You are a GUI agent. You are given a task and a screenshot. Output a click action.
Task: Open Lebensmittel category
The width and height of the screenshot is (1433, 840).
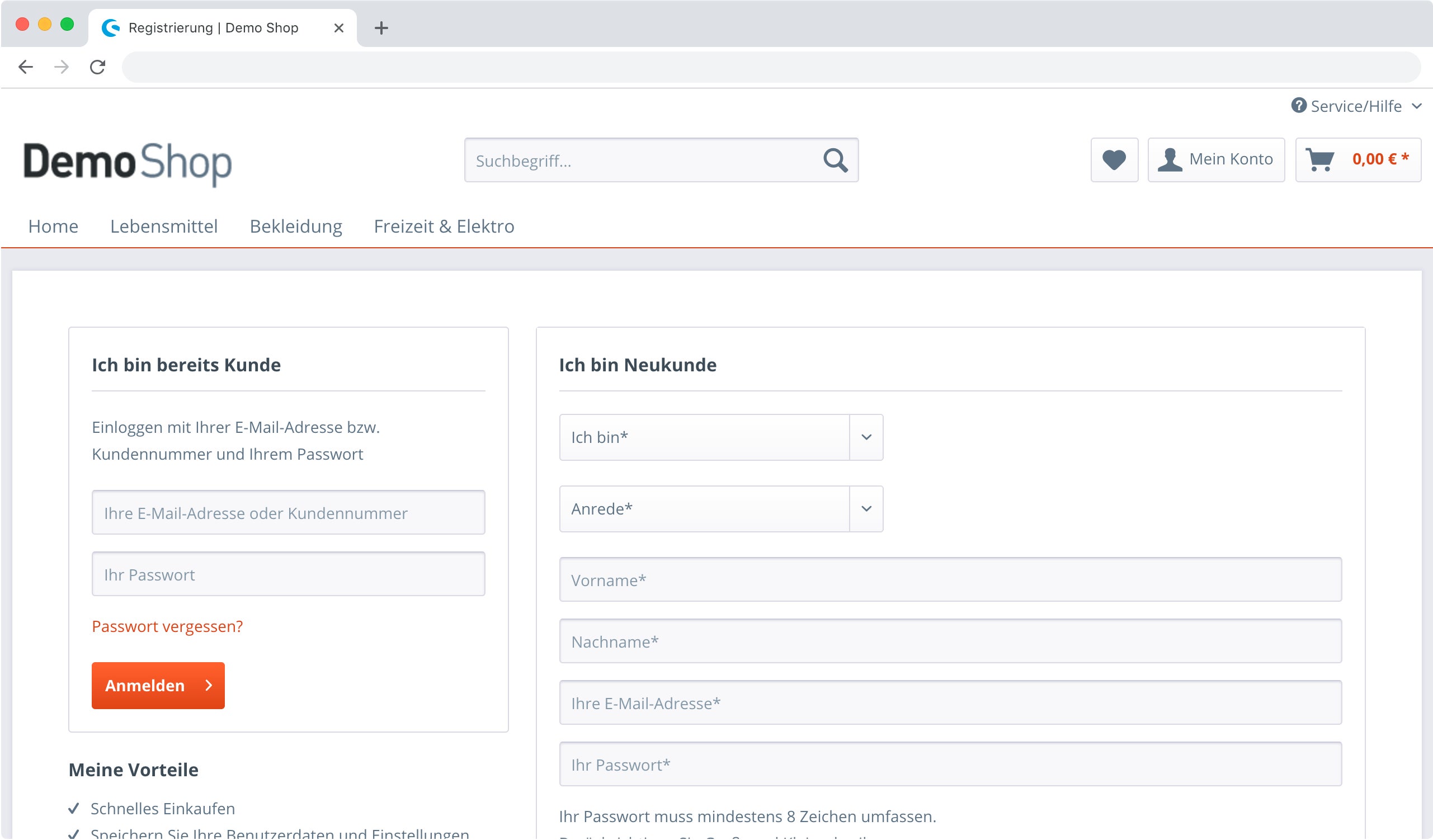point(164,226)
